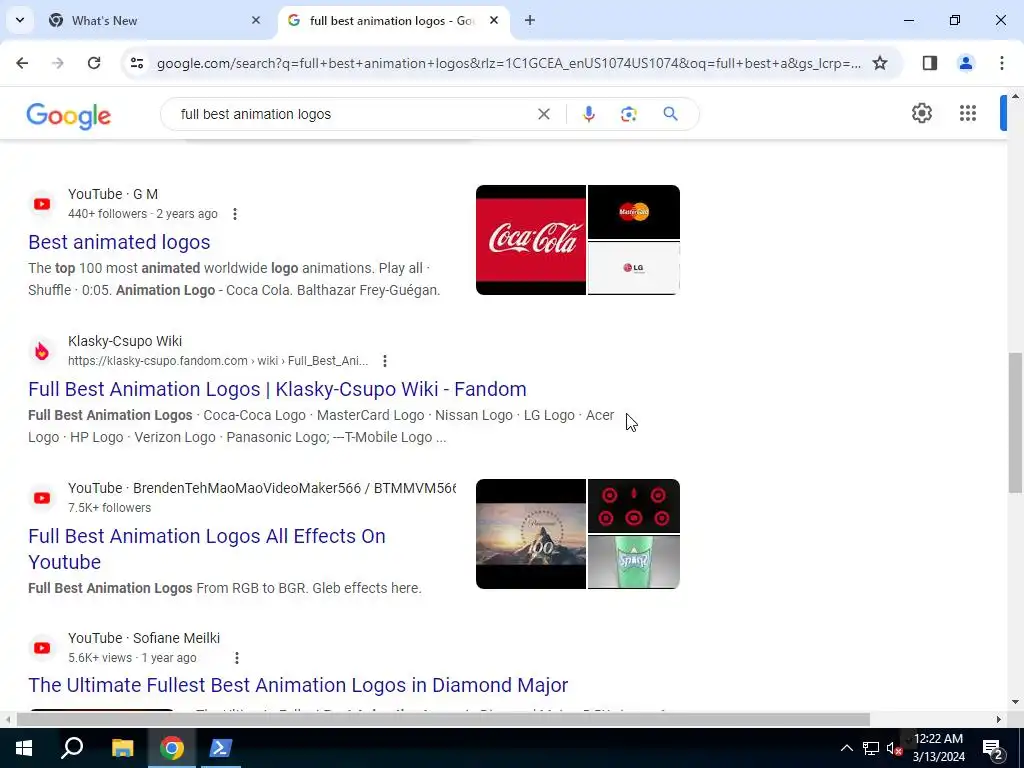This screenshot has height=768, width=1024.
Task: Click YouTube icon beside Sofiane Meilki
Action: [42, 648]
